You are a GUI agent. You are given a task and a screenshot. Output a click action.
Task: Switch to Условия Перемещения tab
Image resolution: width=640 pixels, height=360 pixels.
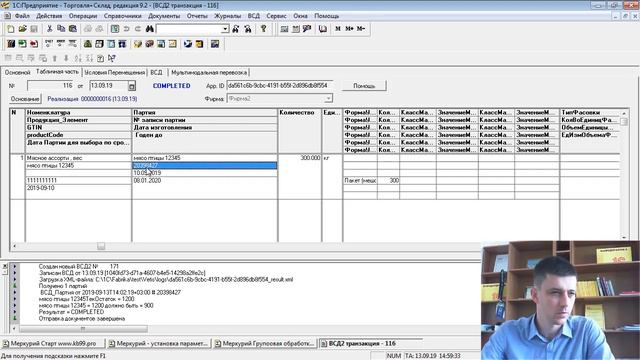pyautogui.click(x=115, y=72)
